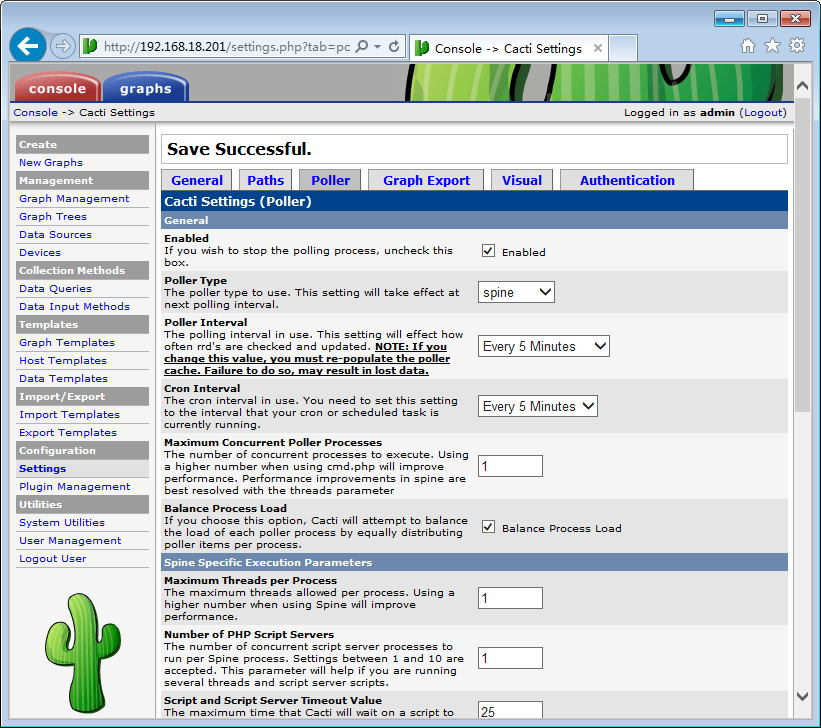Open the Poller Type spine dropdown
This screenshot has height=728, width=821.
pos(516,292)
